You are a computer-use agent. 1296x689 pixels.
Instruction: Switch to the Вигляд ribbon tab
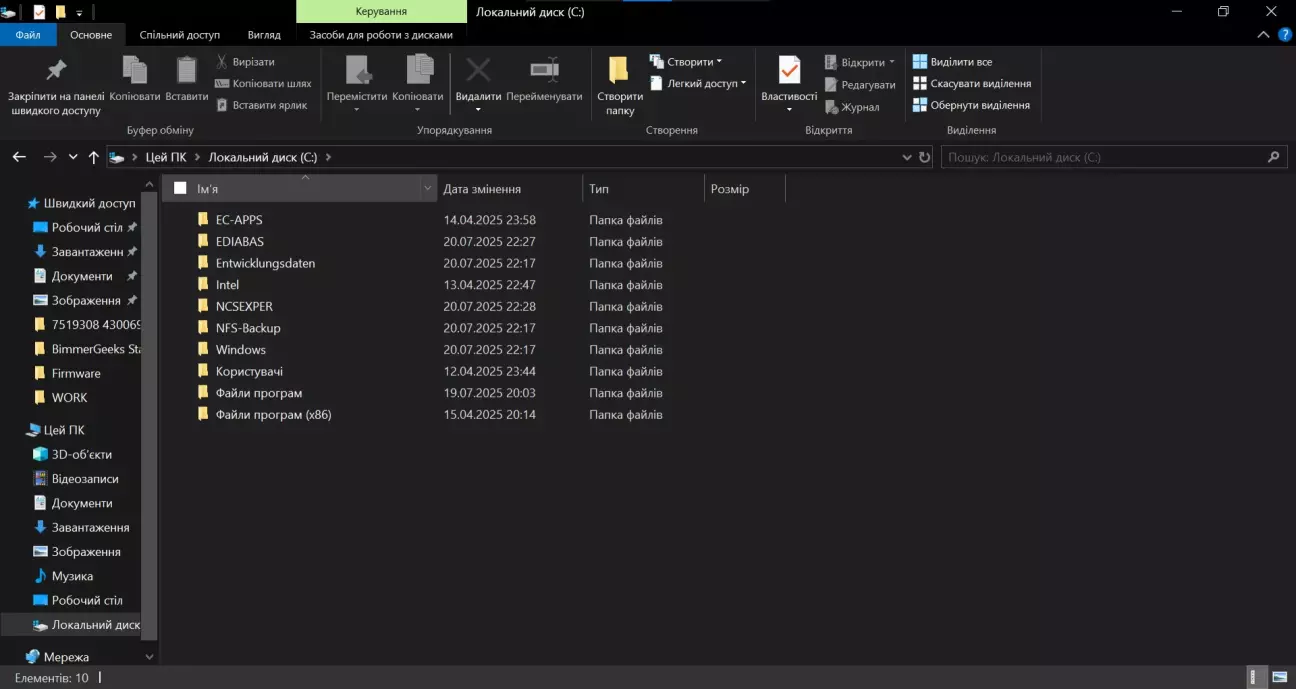[264, 34]
